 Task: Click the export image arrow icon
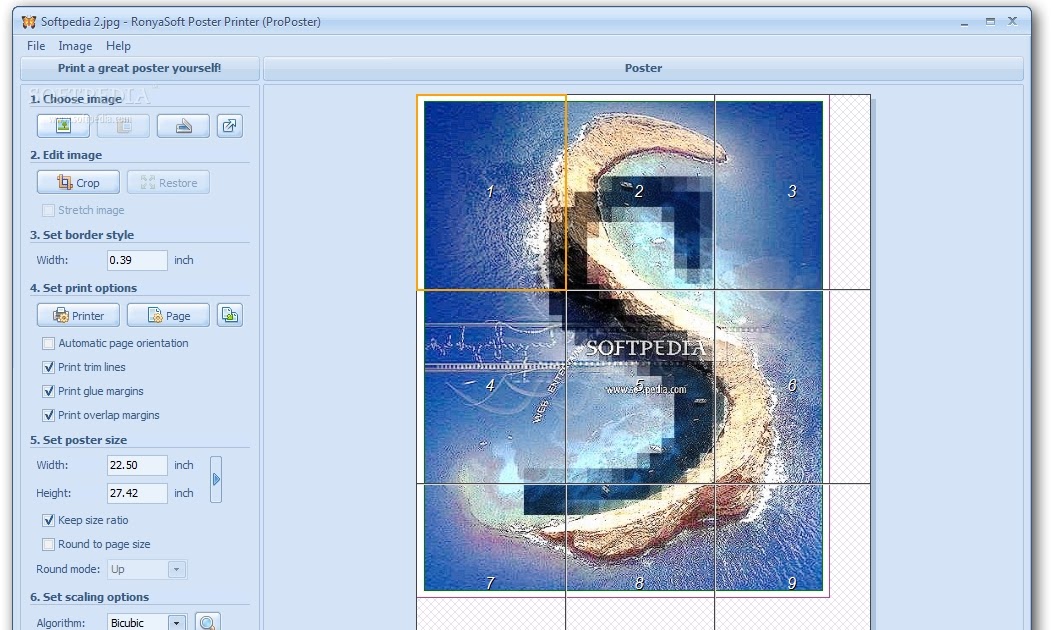pos(229,125)
